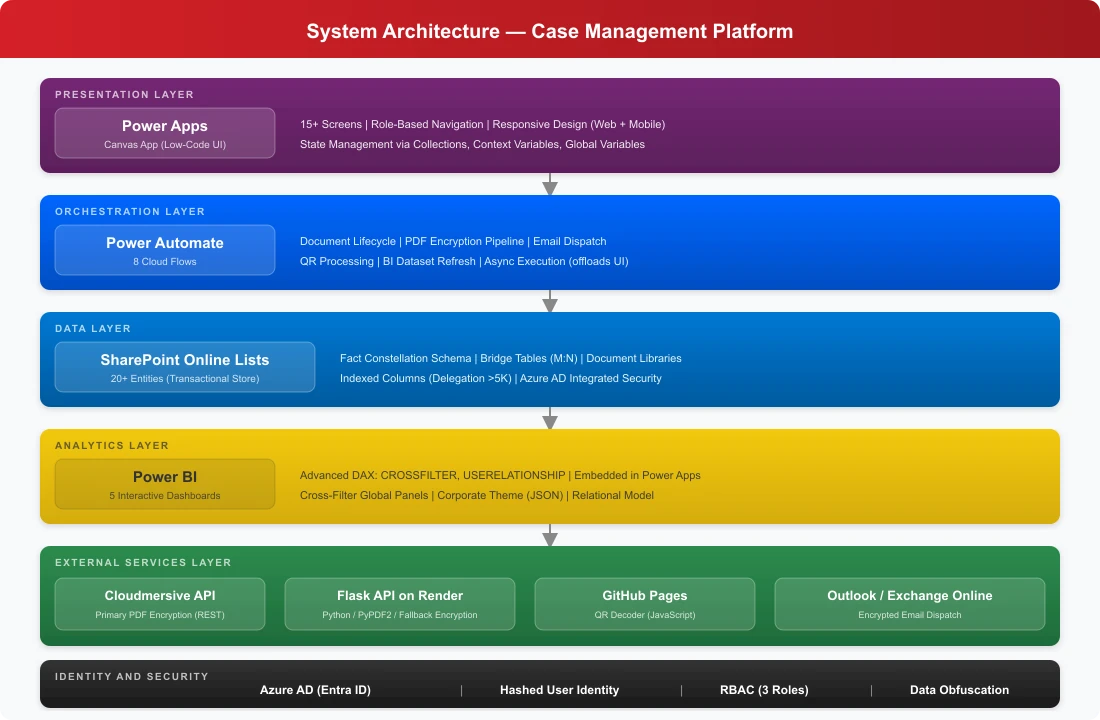
Task: Select the Power Automate box
Action: (x=165, y=251)
